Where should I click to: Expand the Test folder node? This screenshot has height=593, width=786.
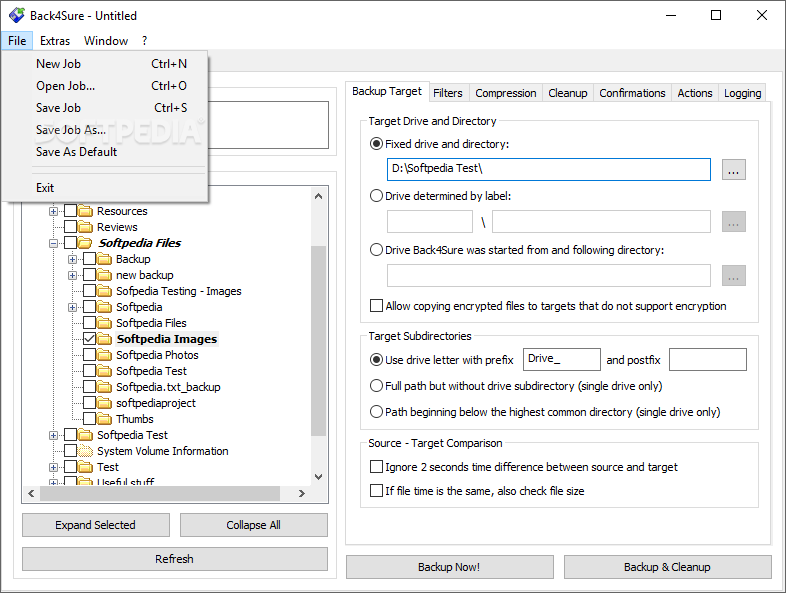click(53, 468)
